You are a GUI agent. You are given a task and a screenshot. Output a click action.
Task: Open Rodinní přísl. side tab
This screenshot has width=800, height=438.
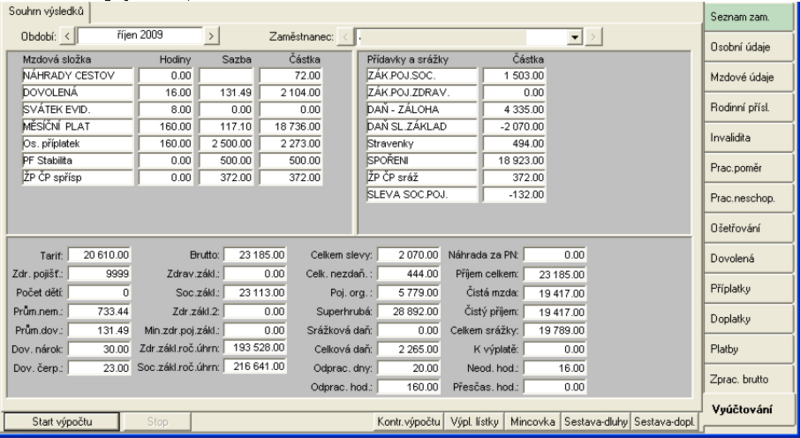[x=749, y=108]
